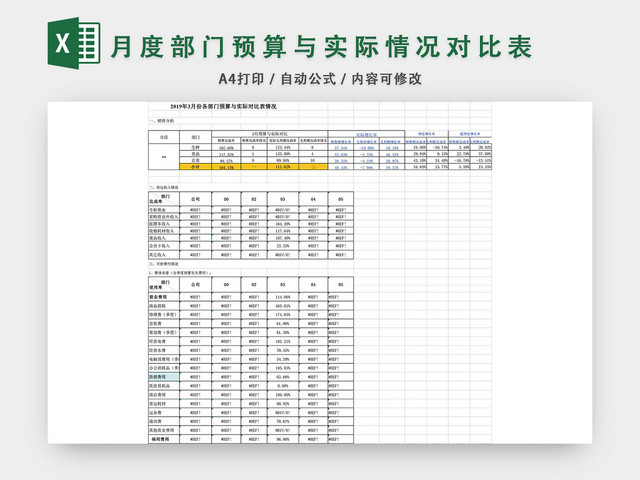The image size is (640, 480).
Task: Select the orange cell showing 104.13%
Action: click(226, 167)
